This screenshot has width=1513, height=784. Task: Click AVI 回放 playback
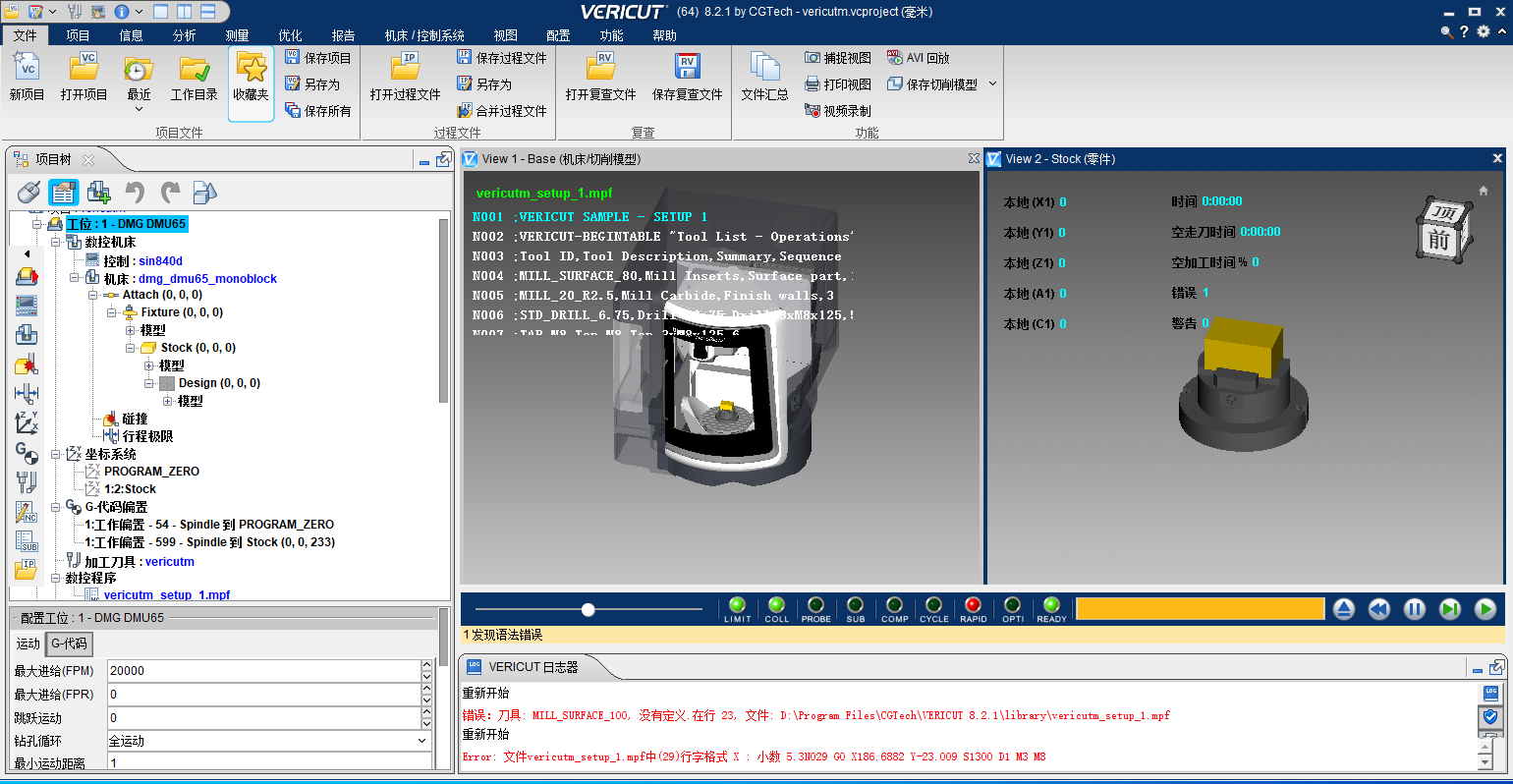click(x=918, y=58)
